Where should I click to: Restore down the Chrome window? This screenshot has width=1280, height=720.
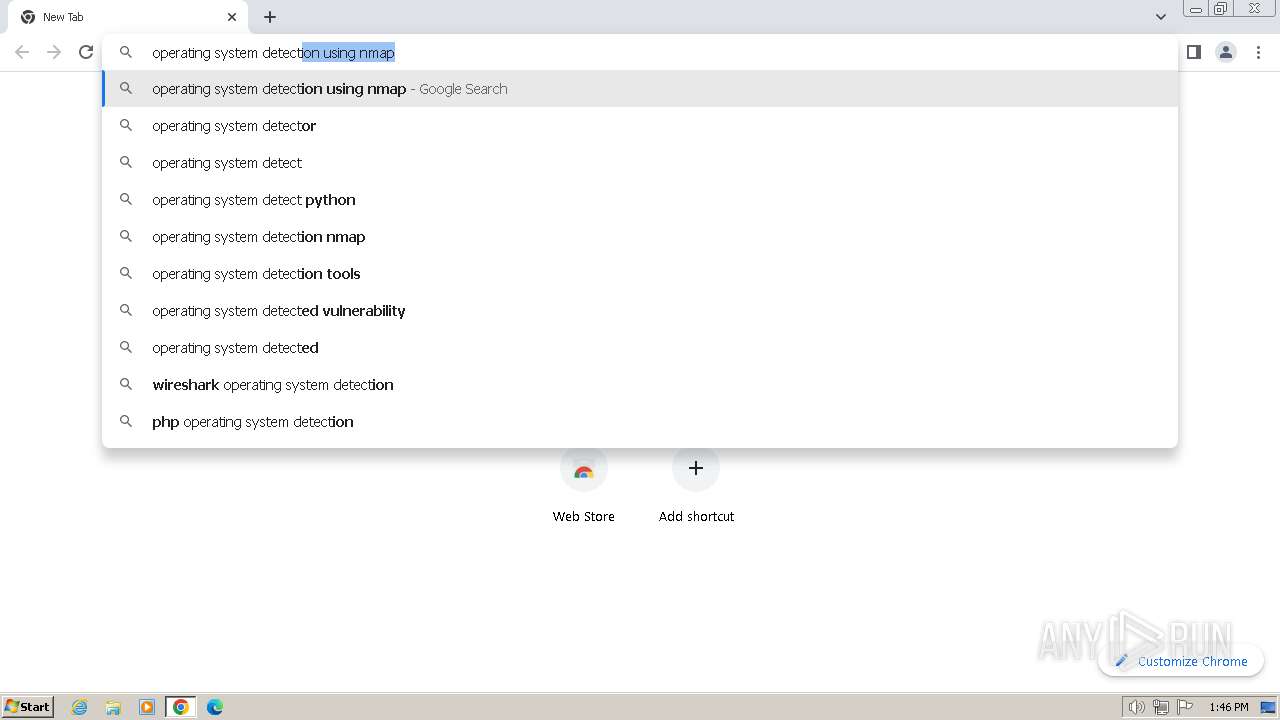coord(1221,9)
